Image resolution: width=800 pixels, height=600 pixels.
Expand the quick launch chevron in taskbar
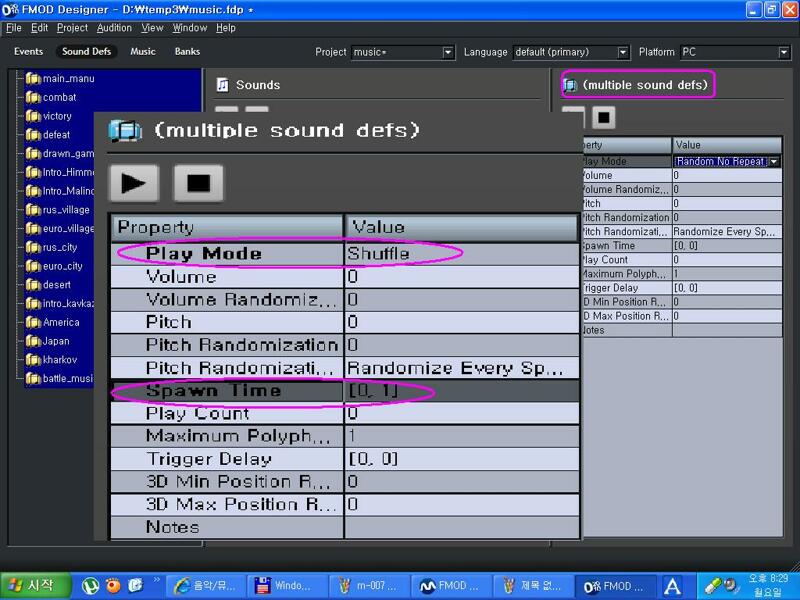tap(157, 579)
